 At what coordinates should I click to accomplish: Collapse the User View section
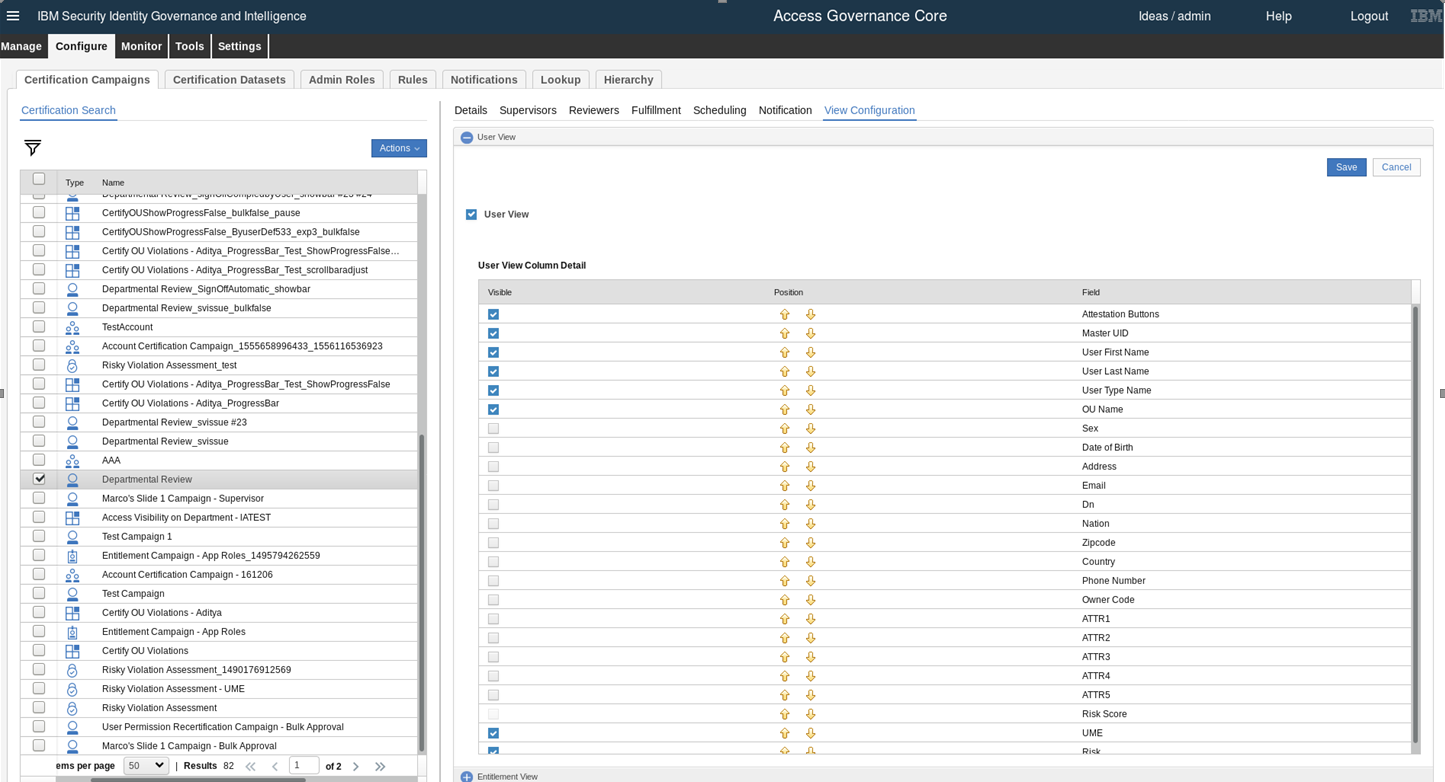pyautogui.click(x=467, y=137)
